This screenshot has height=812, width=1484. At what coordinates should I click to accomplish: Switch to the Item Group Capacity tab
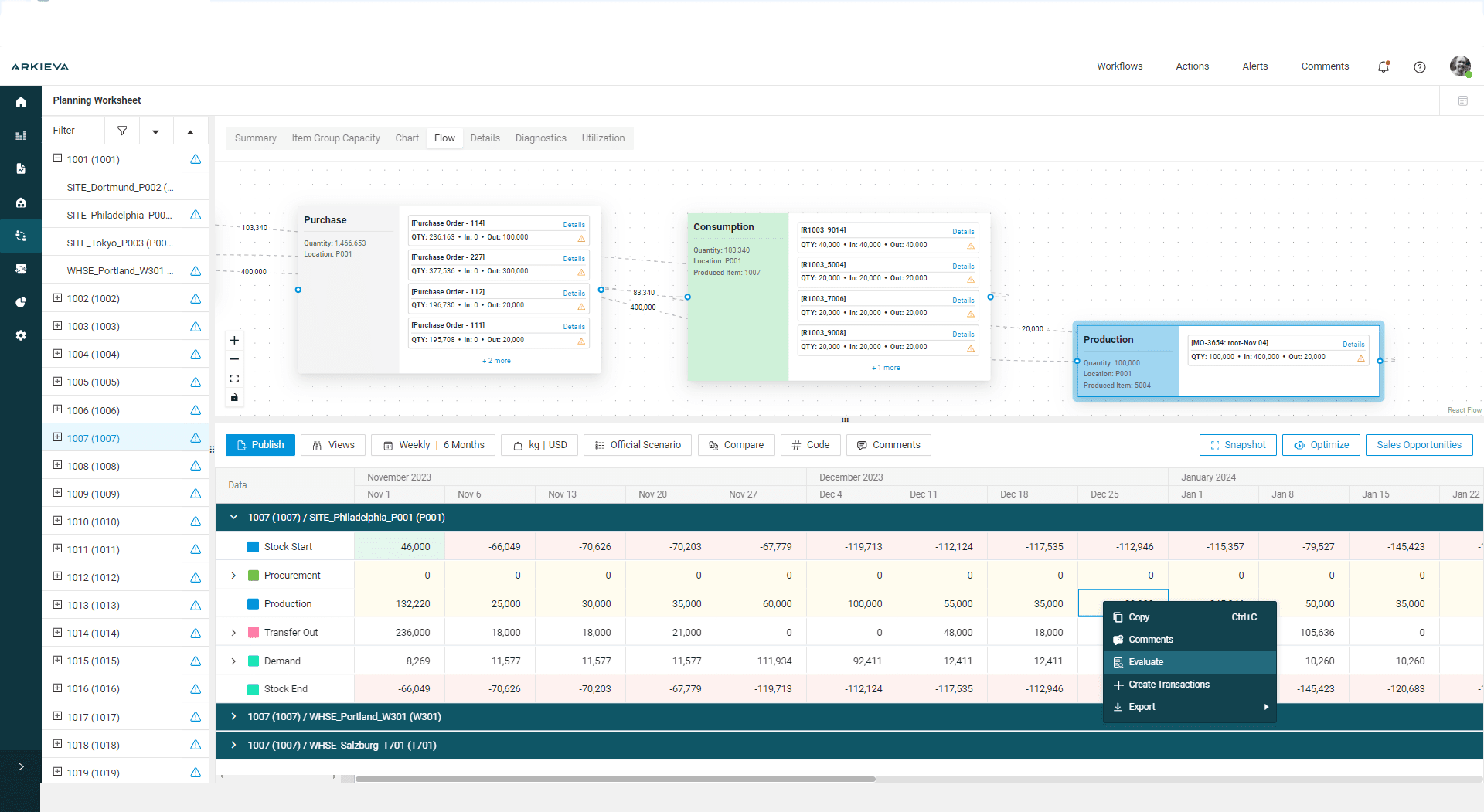click(x=335, y=138)
